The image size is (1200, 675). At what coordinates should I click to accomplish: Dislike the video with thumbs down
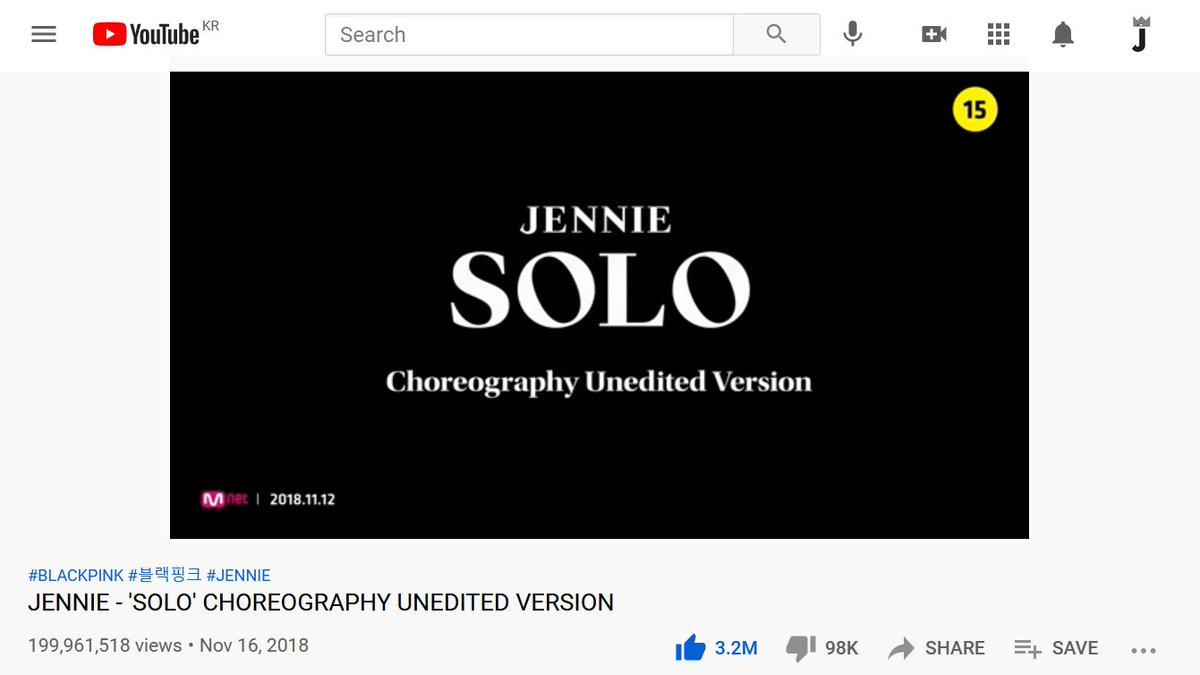(x=801, y=648)
